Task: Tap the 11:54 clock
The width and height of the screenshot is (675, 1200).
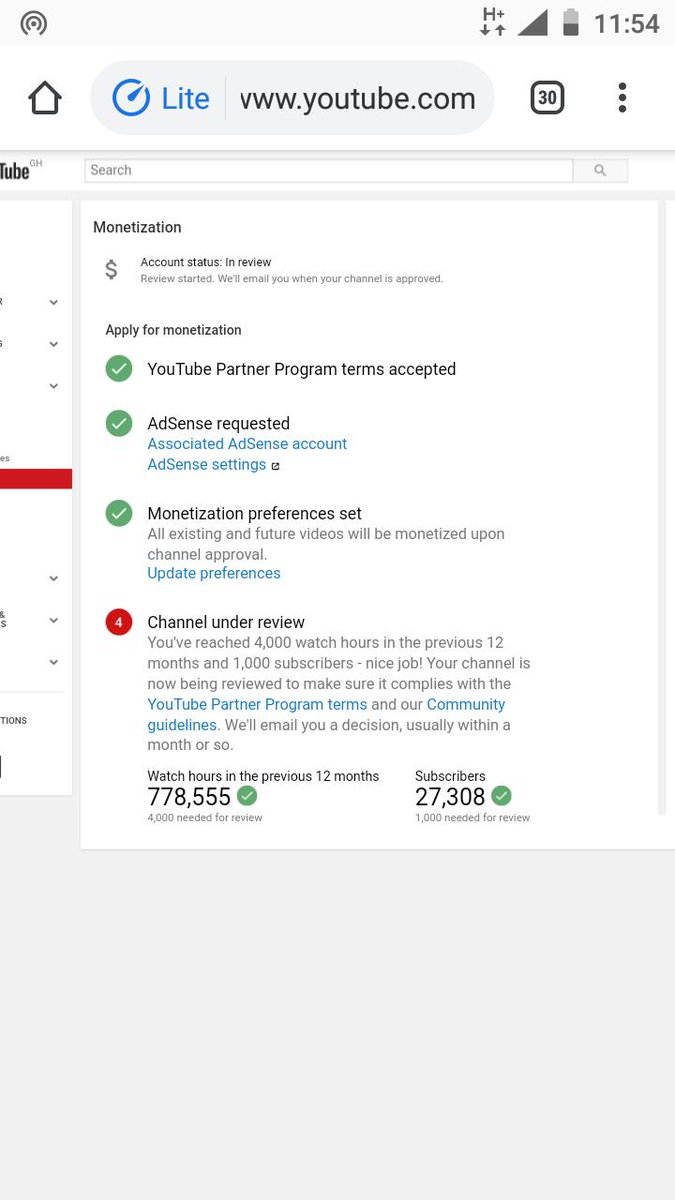Action: point(627,23)
